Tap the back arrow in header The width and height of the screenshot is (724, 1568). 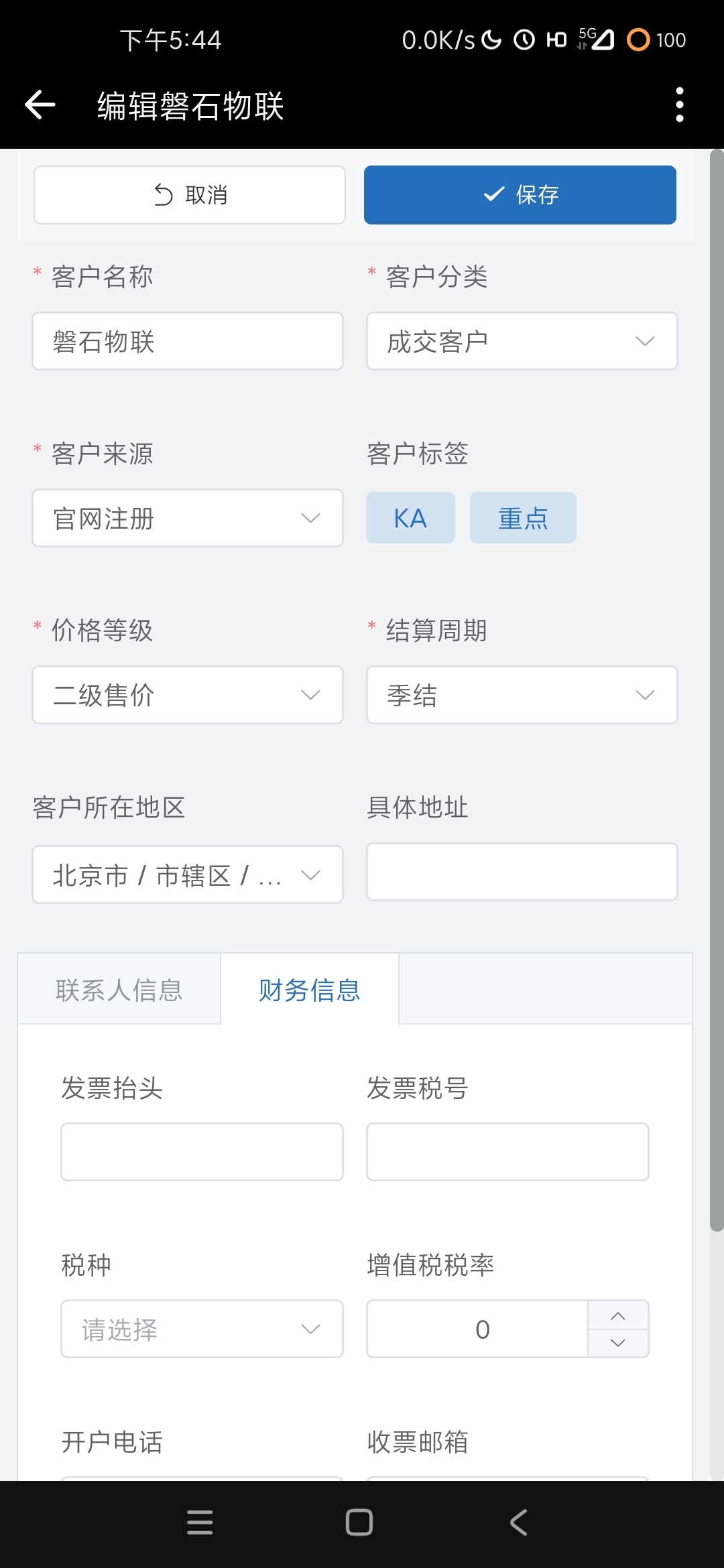pyautogui.click(x=40, y=105)
